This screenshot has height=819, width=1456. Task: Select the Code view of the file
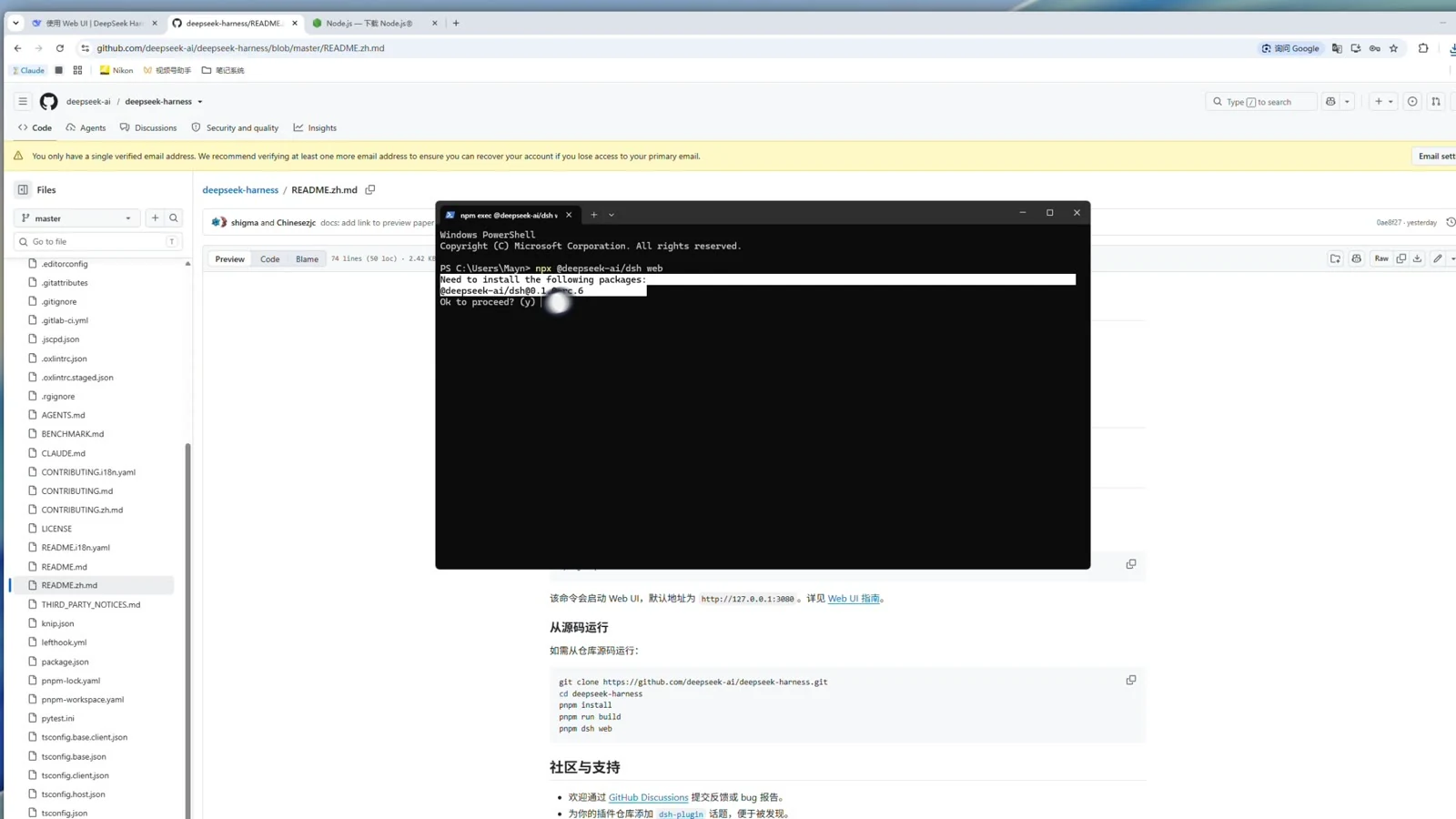[270, 258]
